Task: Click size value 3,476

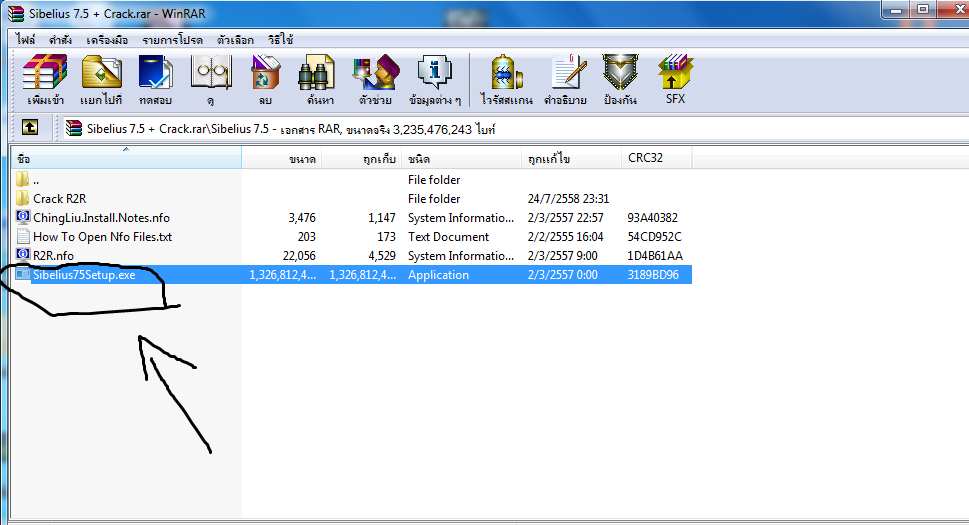Action: coord(302,218)
